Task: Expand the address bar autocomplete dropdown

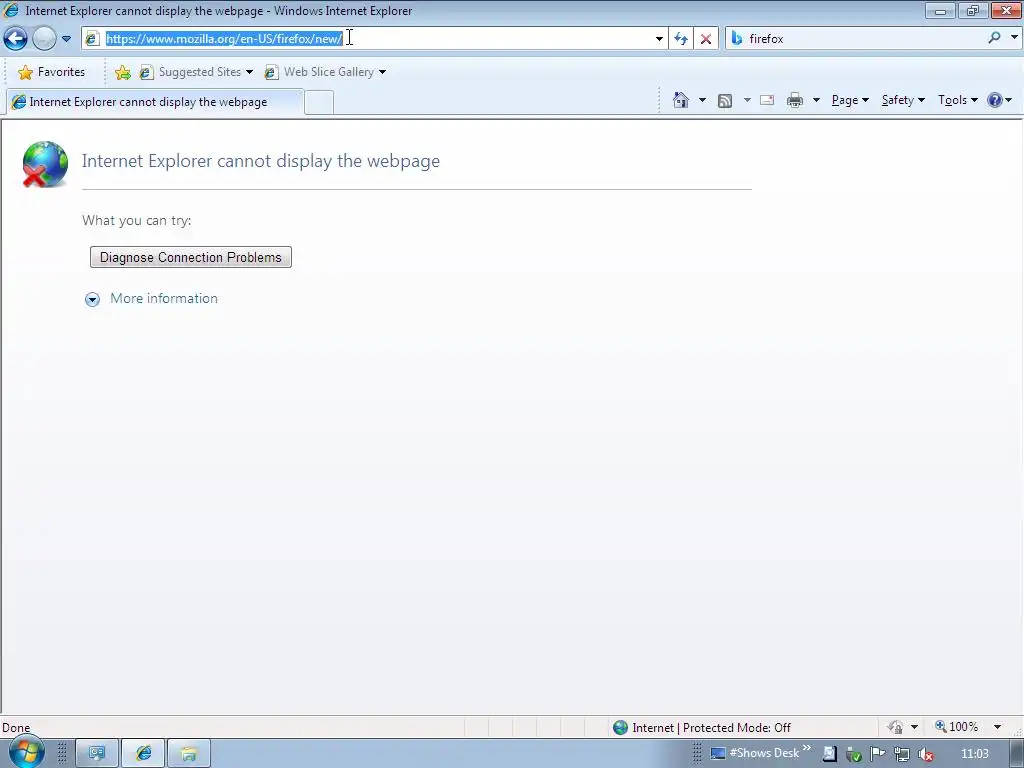Action: 659,39
